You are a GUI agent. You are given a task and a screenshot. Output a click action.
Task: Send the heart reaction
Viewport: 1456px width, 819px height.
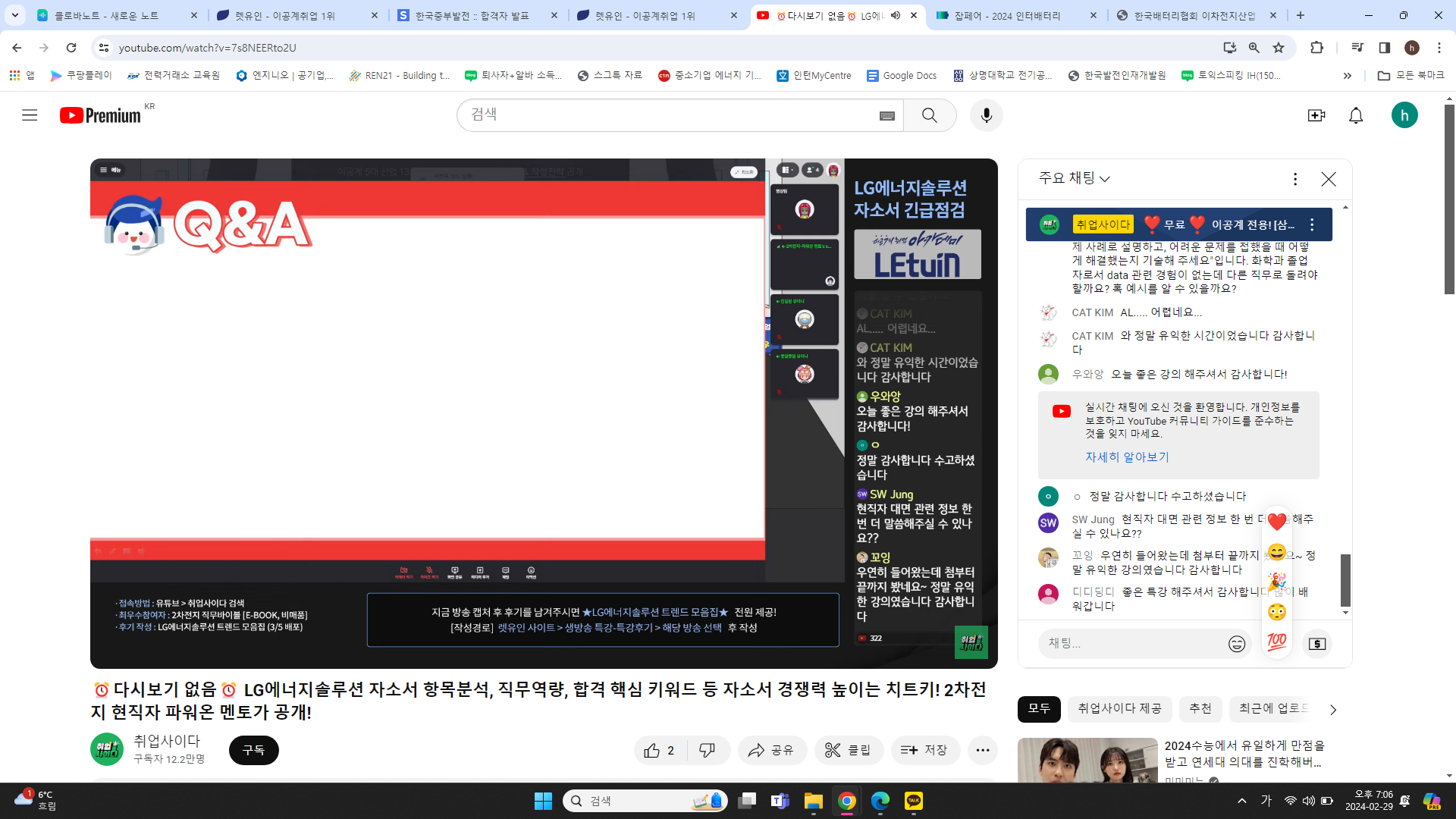[1277, 522]
